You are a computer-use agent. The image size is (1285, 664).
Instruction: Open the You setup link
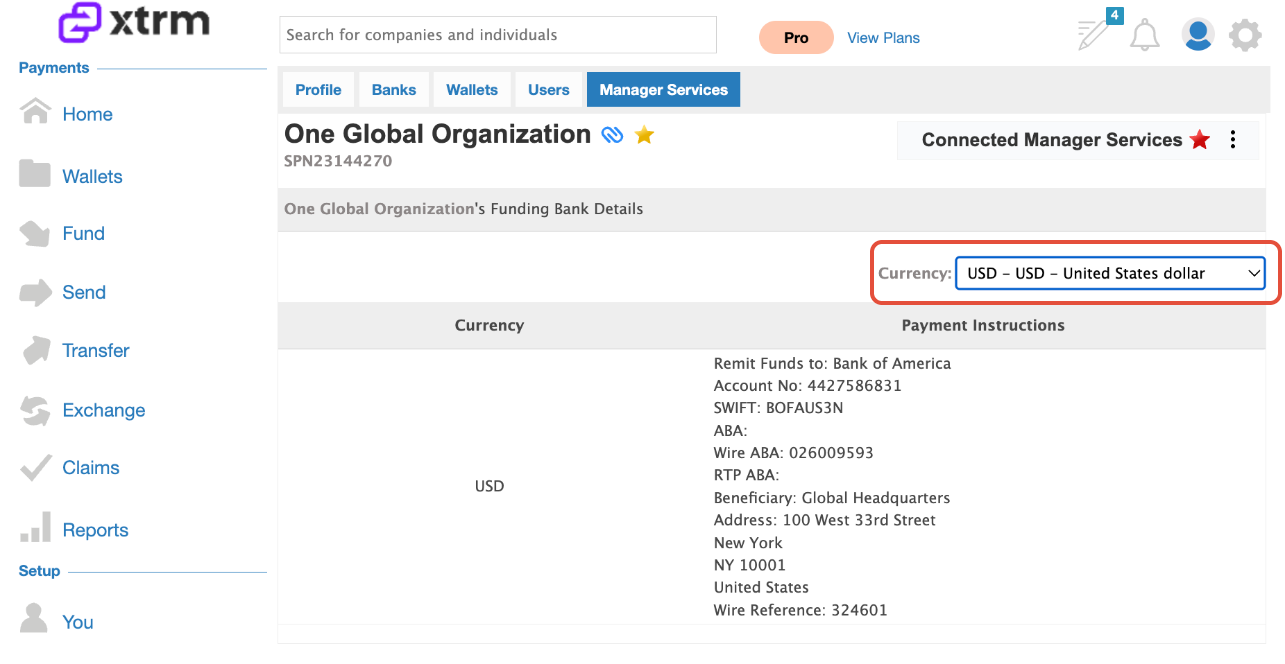tap(78, 622)
